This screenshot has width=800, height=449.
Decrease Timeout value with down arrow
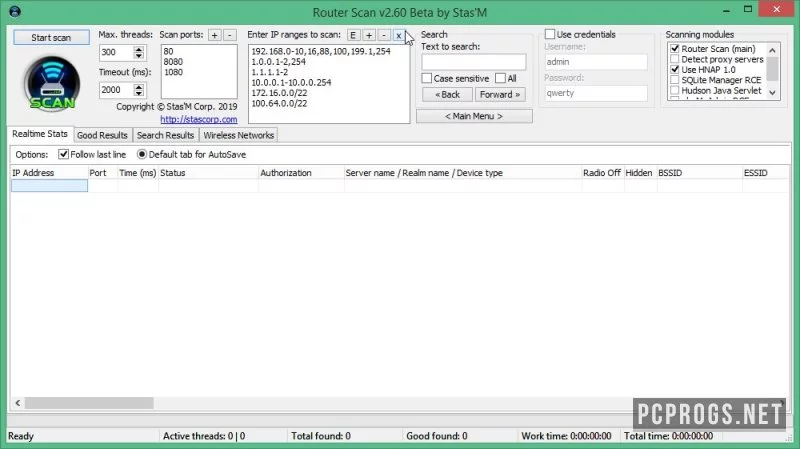[x=139, y=93]
